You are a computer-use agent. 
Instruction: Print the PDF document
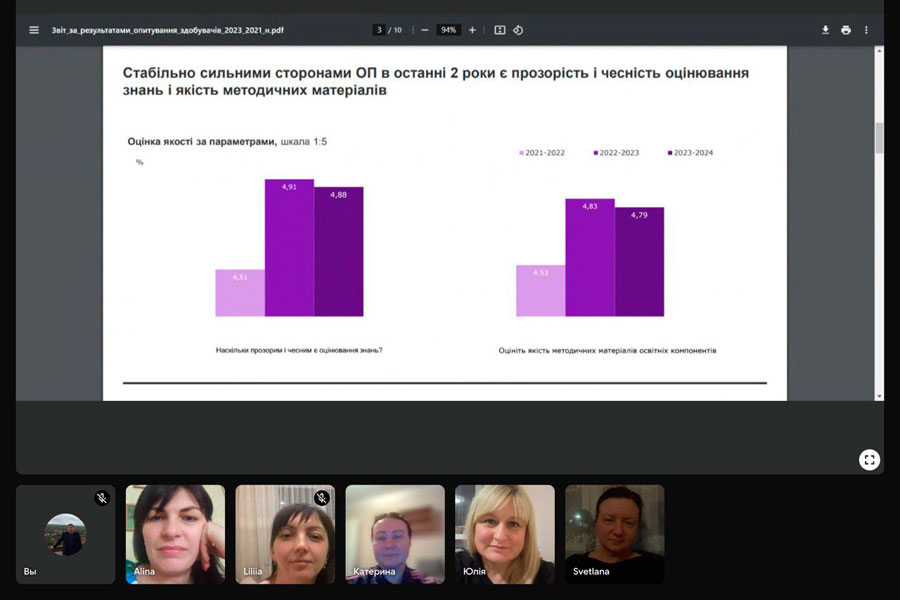point(846,30)
